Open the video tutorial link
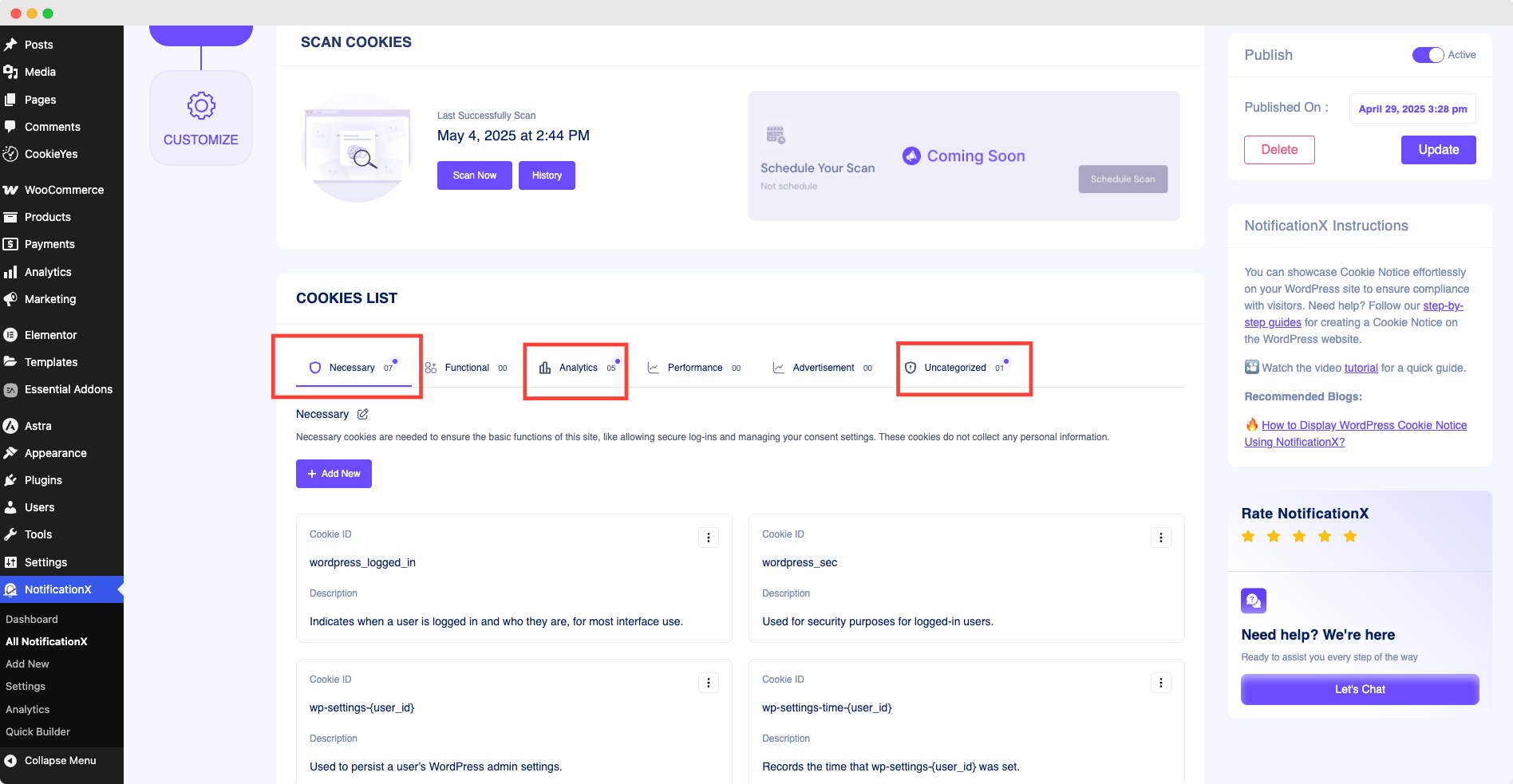The width and height of the screenshot is (1513, 784). [1361, 368]
